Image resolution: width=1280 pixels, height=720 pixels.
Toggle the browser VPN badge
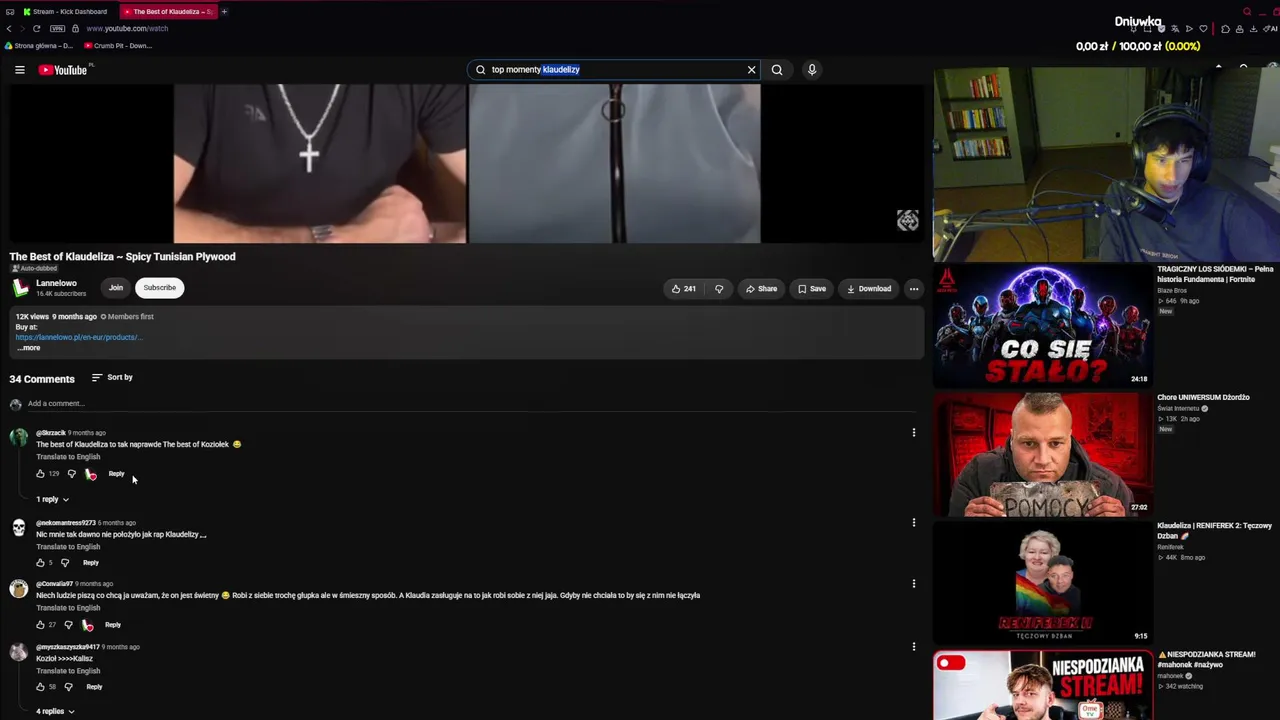click(57, 28)
